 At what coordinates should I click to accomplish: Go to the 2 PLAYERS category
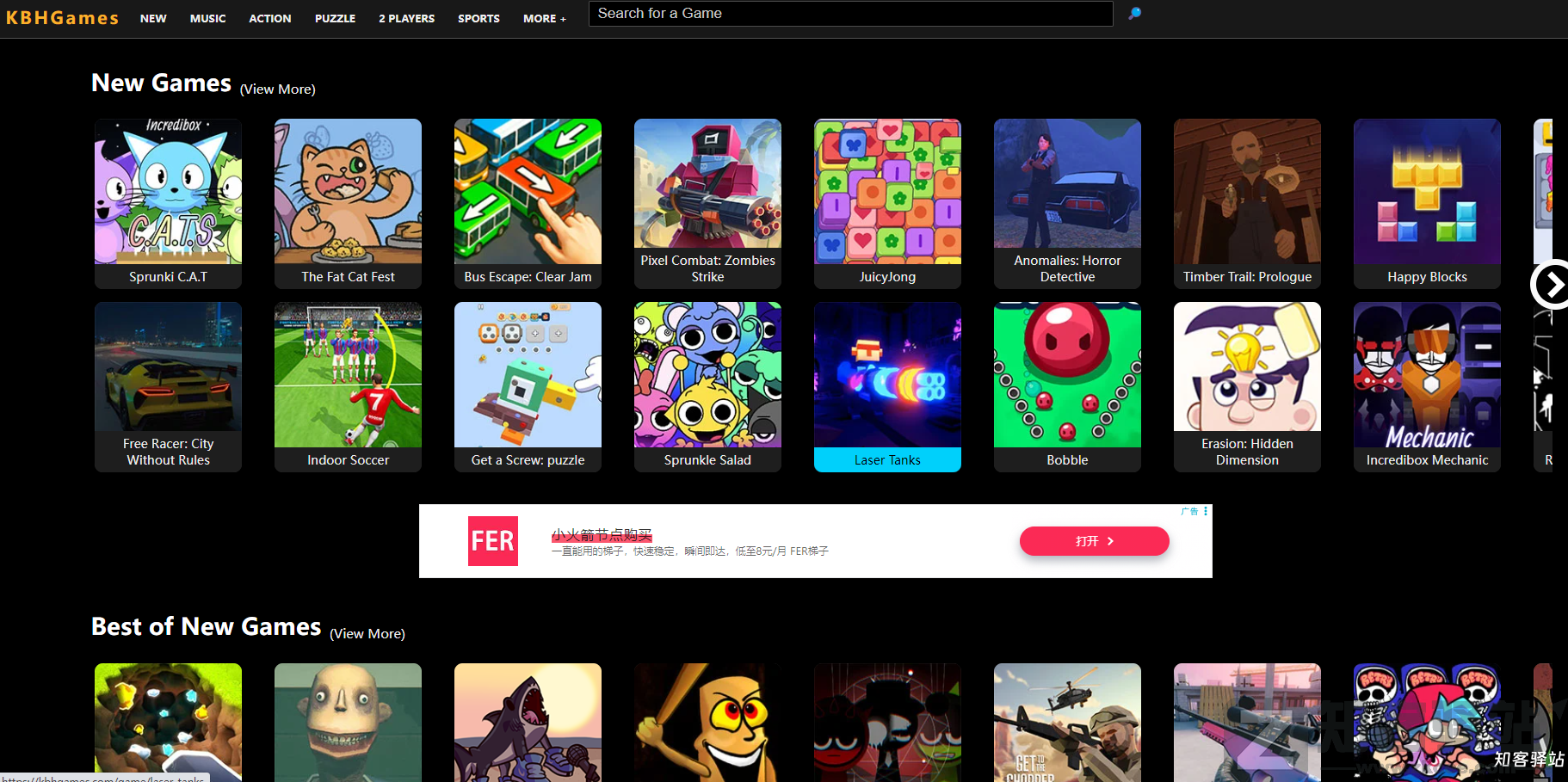click(x=406, y=18)
